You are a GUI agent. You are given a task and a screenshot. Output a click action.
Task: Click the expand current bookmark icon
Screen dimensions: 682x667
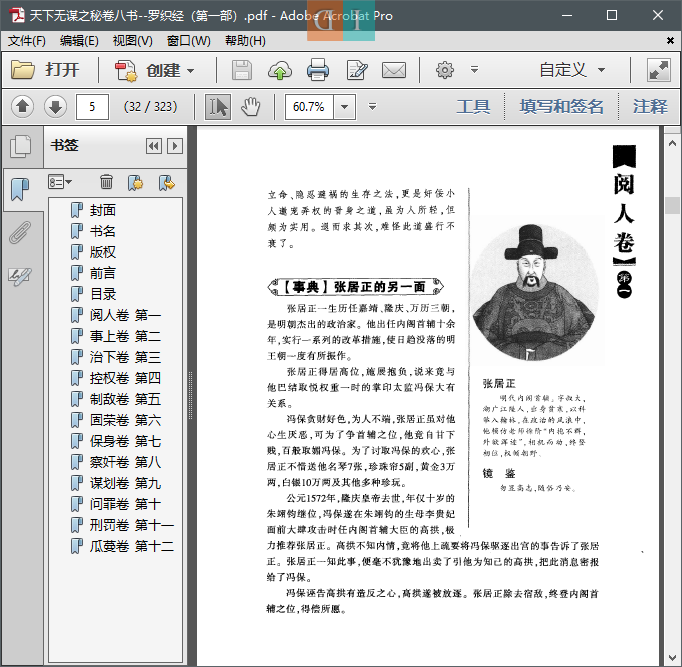point(167,183)
